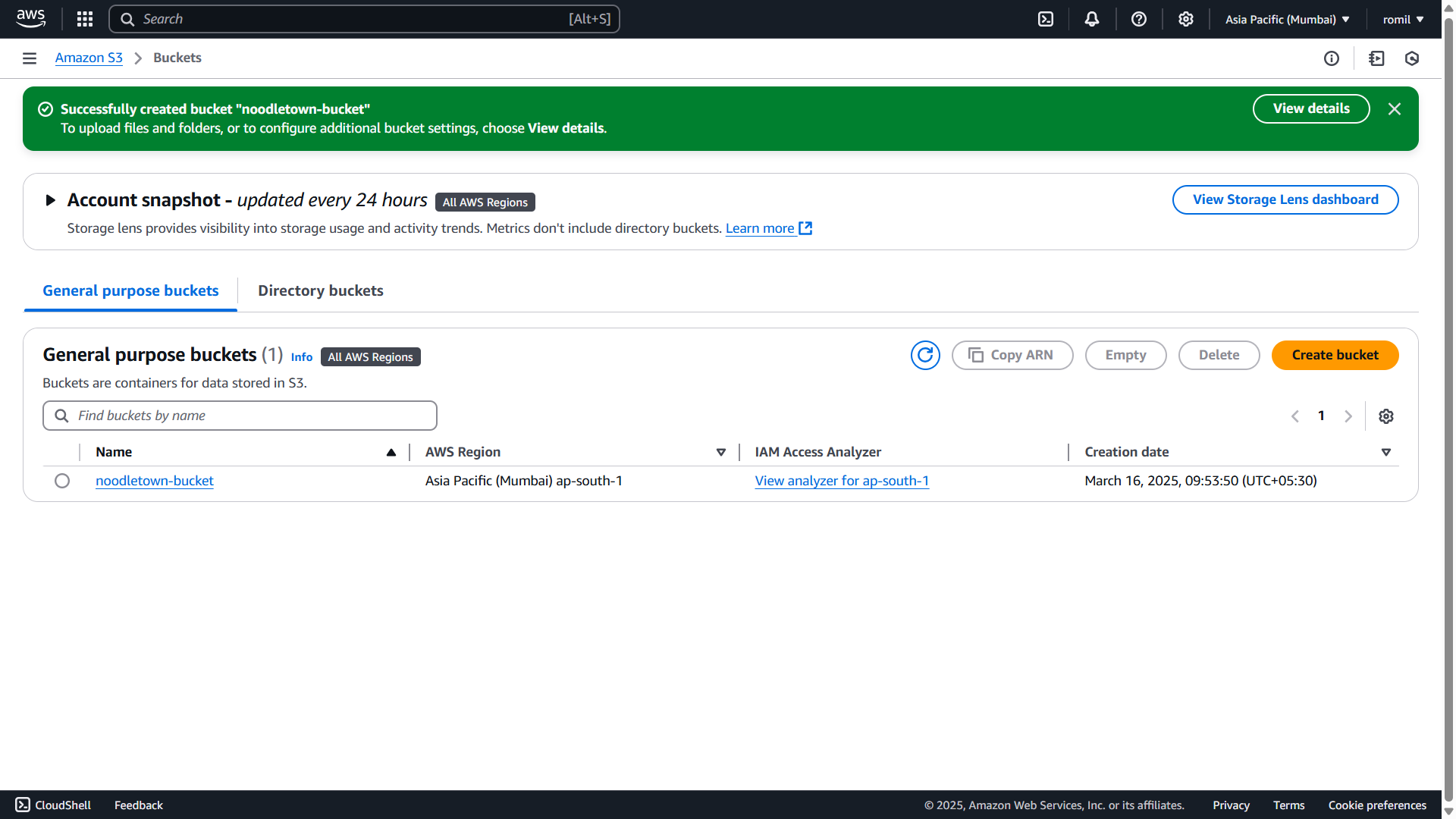Click View details in success banner
Image resolution: width=1456 pixels, height=819 pixels.
(x=1311, y=108)
